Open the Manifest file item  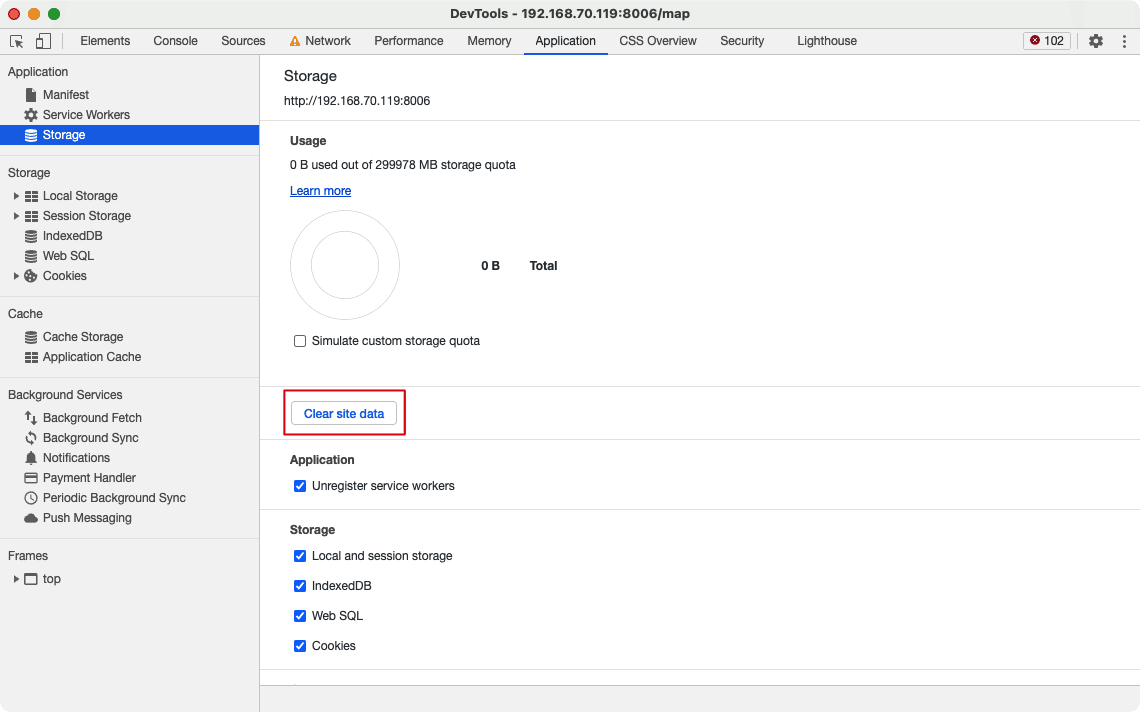57,95
